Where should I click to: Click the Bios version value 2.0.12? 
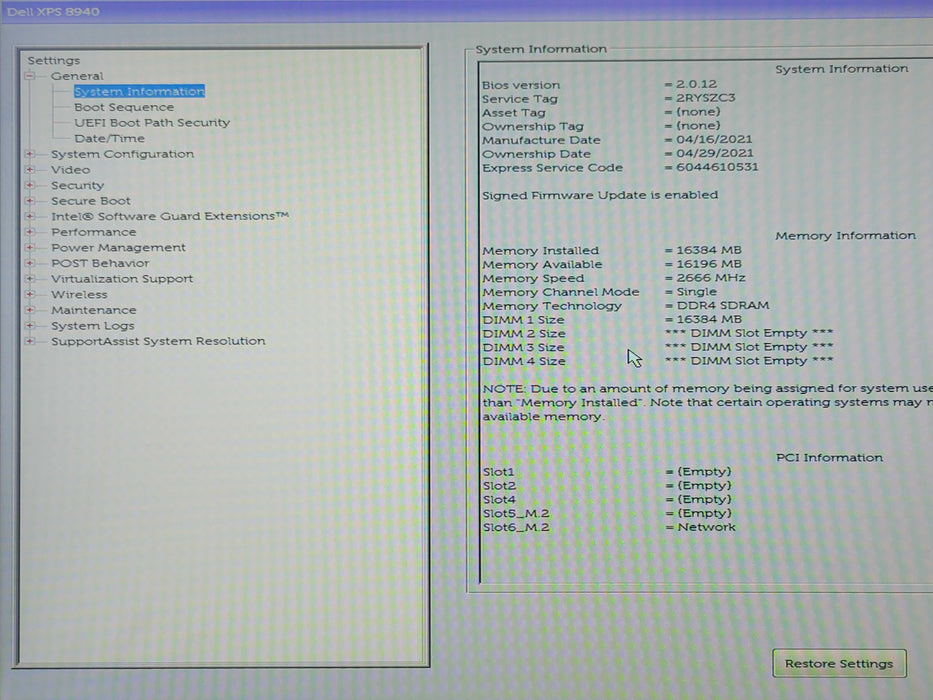click(696, 84)
